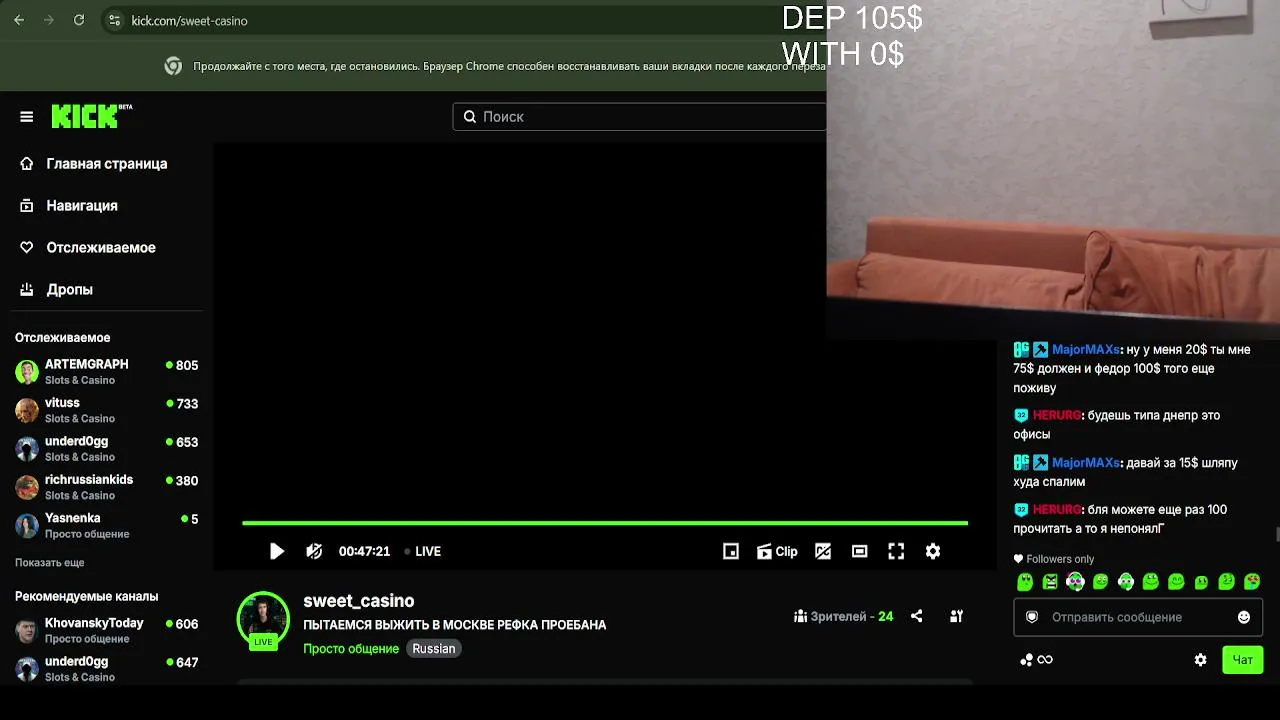1280x720 pixels.
Task: Click the Зрителей viewer count
Action: 844,616
